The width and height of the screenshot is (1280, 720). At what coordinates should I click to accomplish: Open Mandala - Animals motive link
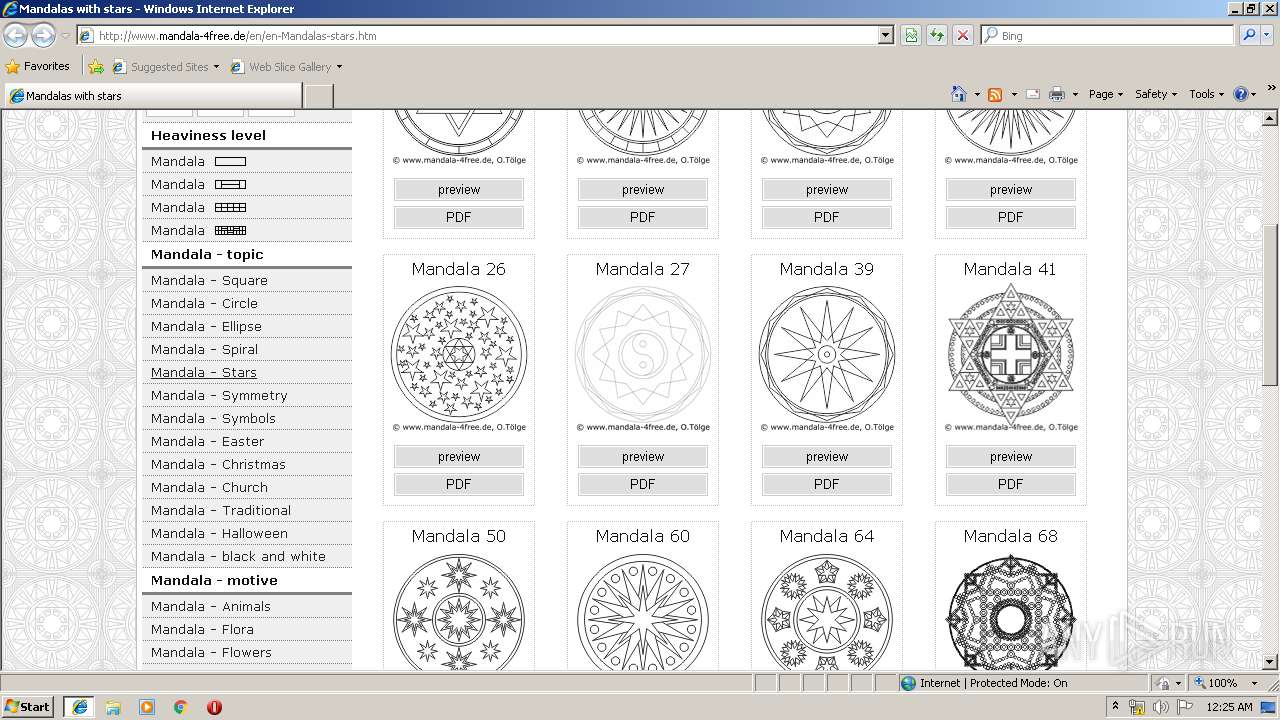click(x=211, y=606)
